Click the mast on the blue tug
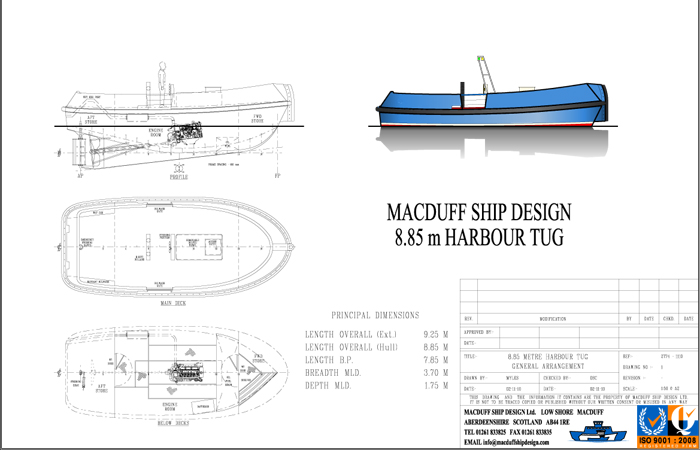Image resolution: width=700 pixels, height=450 pixels. [487, 74]
